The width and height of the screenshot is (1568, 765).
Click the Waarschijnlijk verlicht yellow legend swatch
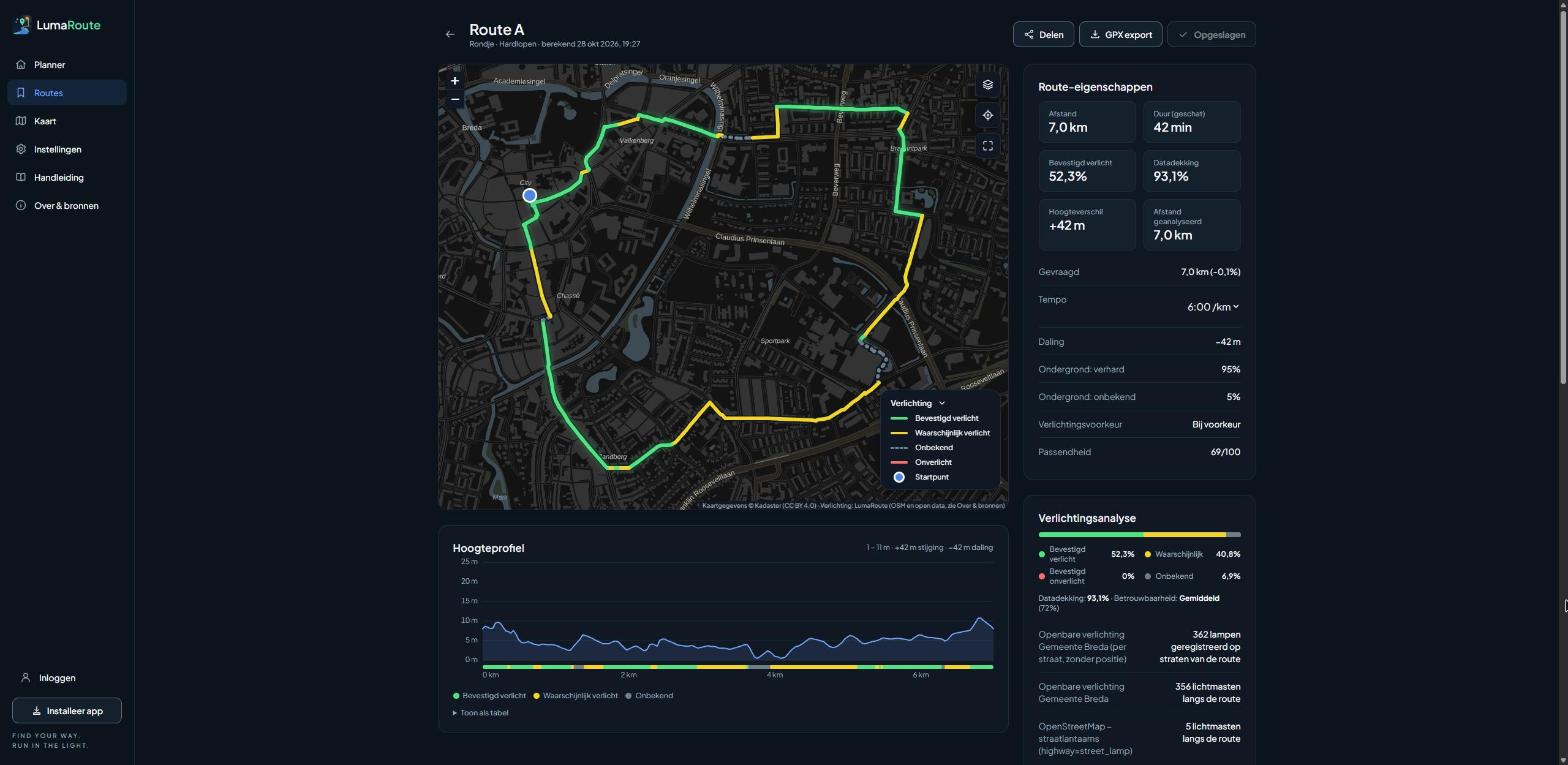pos(899,433)
